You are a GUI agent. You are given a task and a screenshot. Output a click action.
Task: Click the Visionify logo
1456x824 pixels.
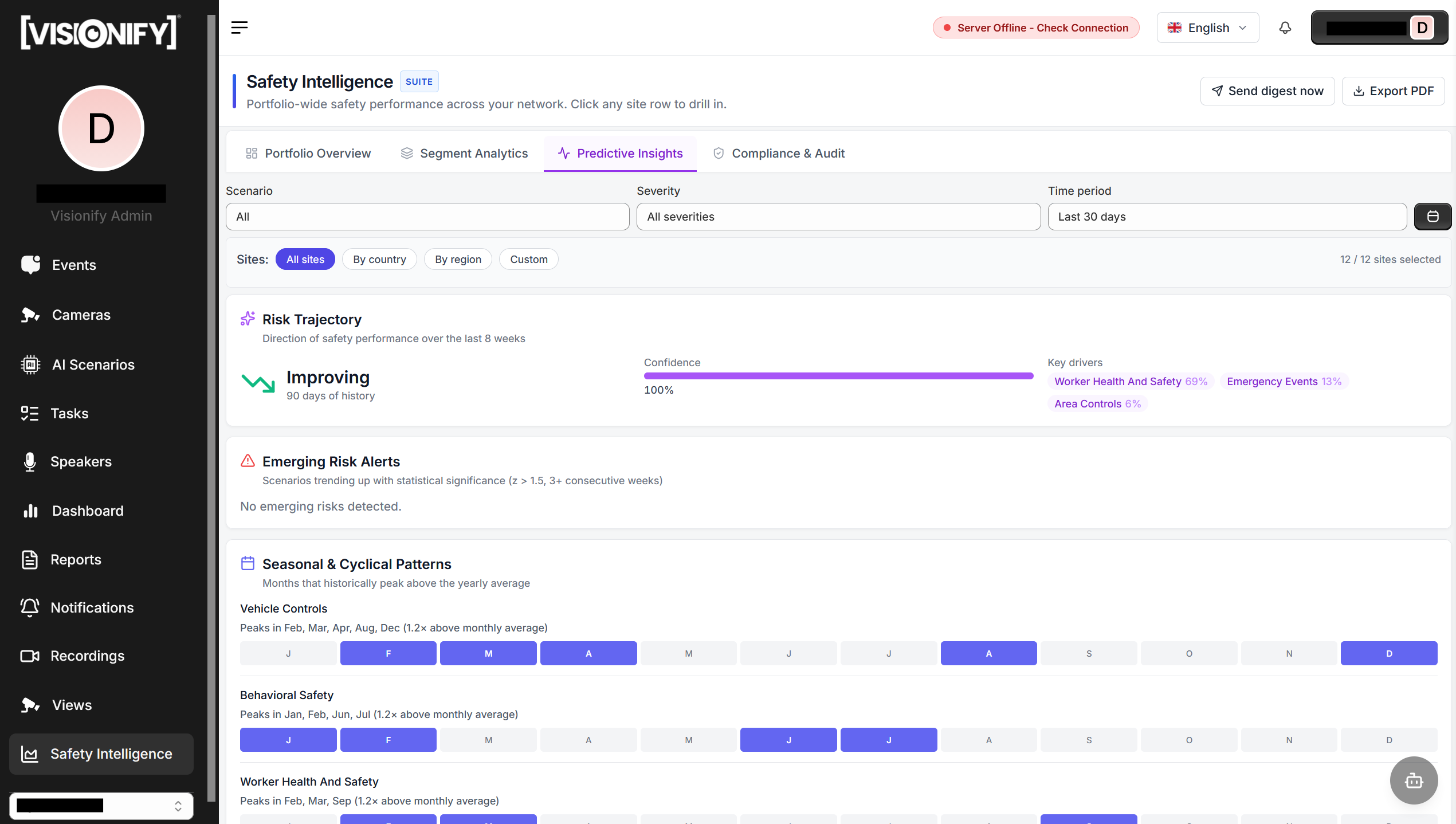[101, 32]
